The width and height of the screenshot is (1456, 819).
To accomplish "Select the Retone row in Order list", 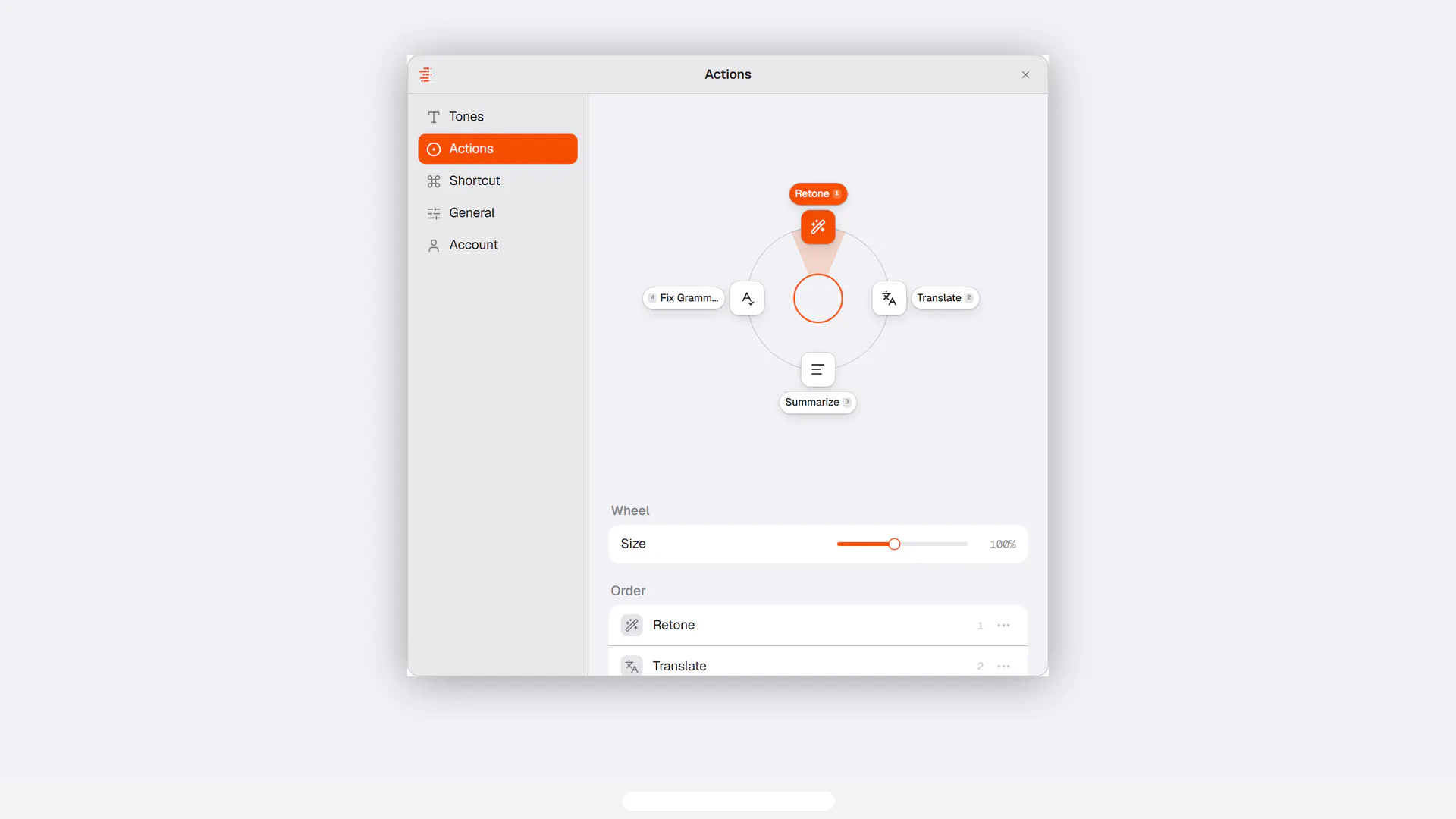I will 817,625.
